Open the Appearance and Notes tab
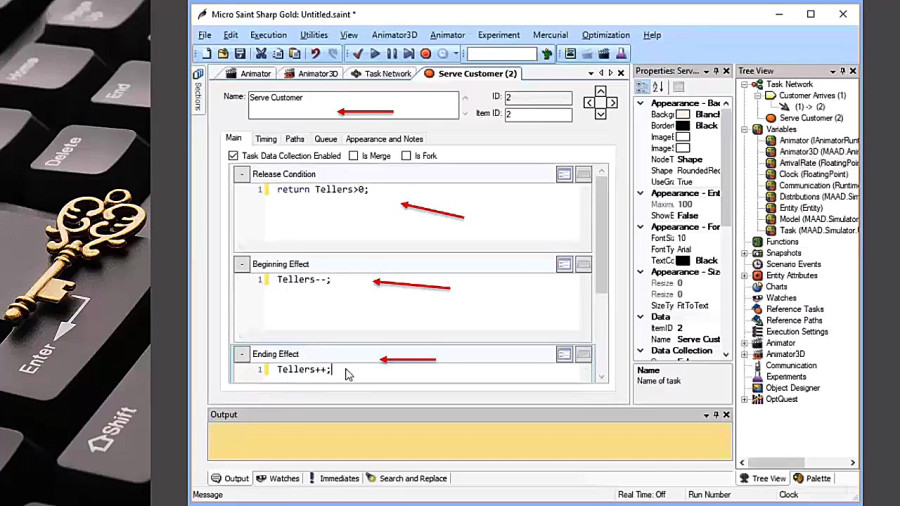Screen dimensions: 900x506 [384, 139]
